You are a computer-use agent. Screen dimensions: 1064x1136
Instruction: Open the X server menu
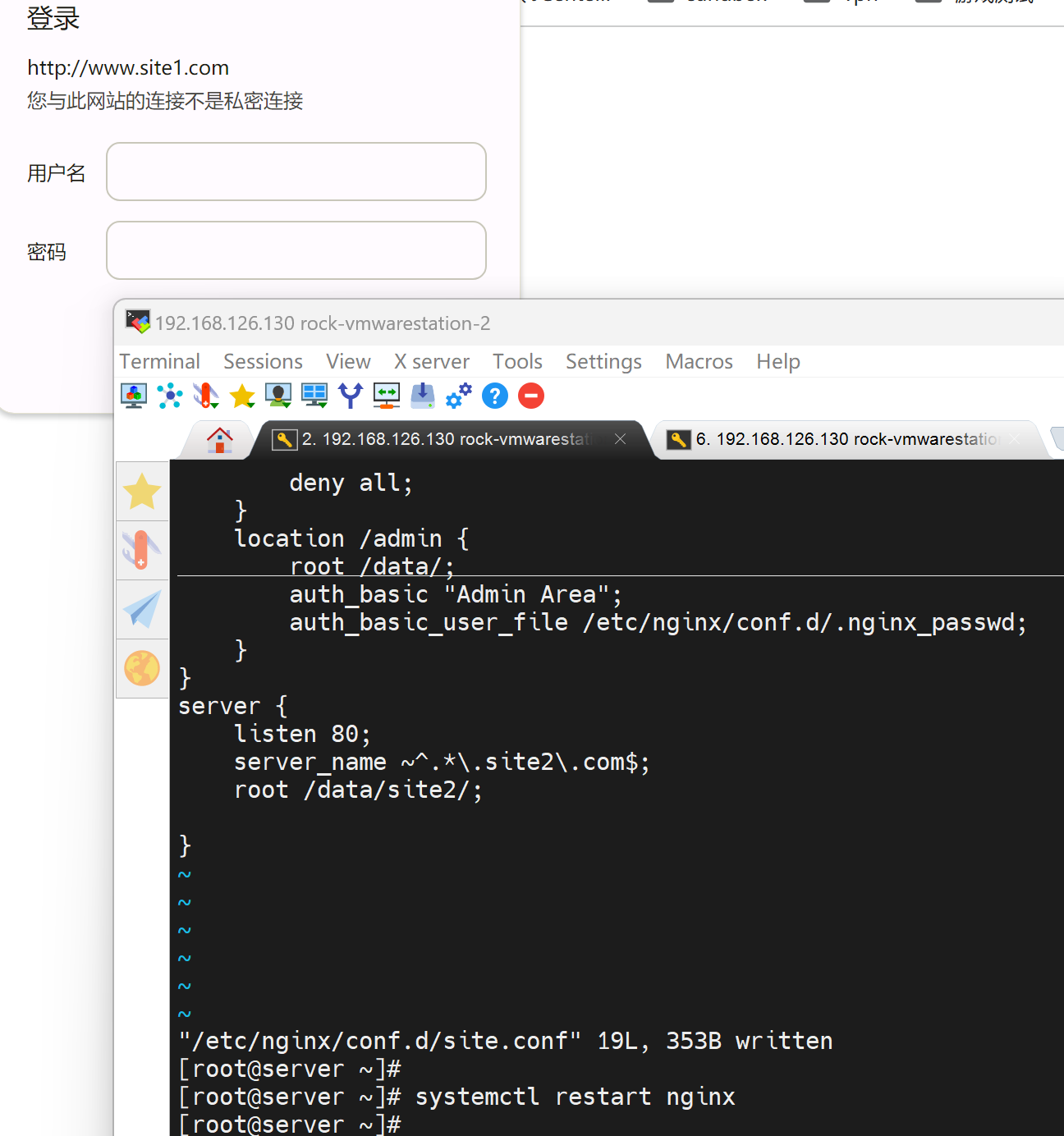point(431,362)
